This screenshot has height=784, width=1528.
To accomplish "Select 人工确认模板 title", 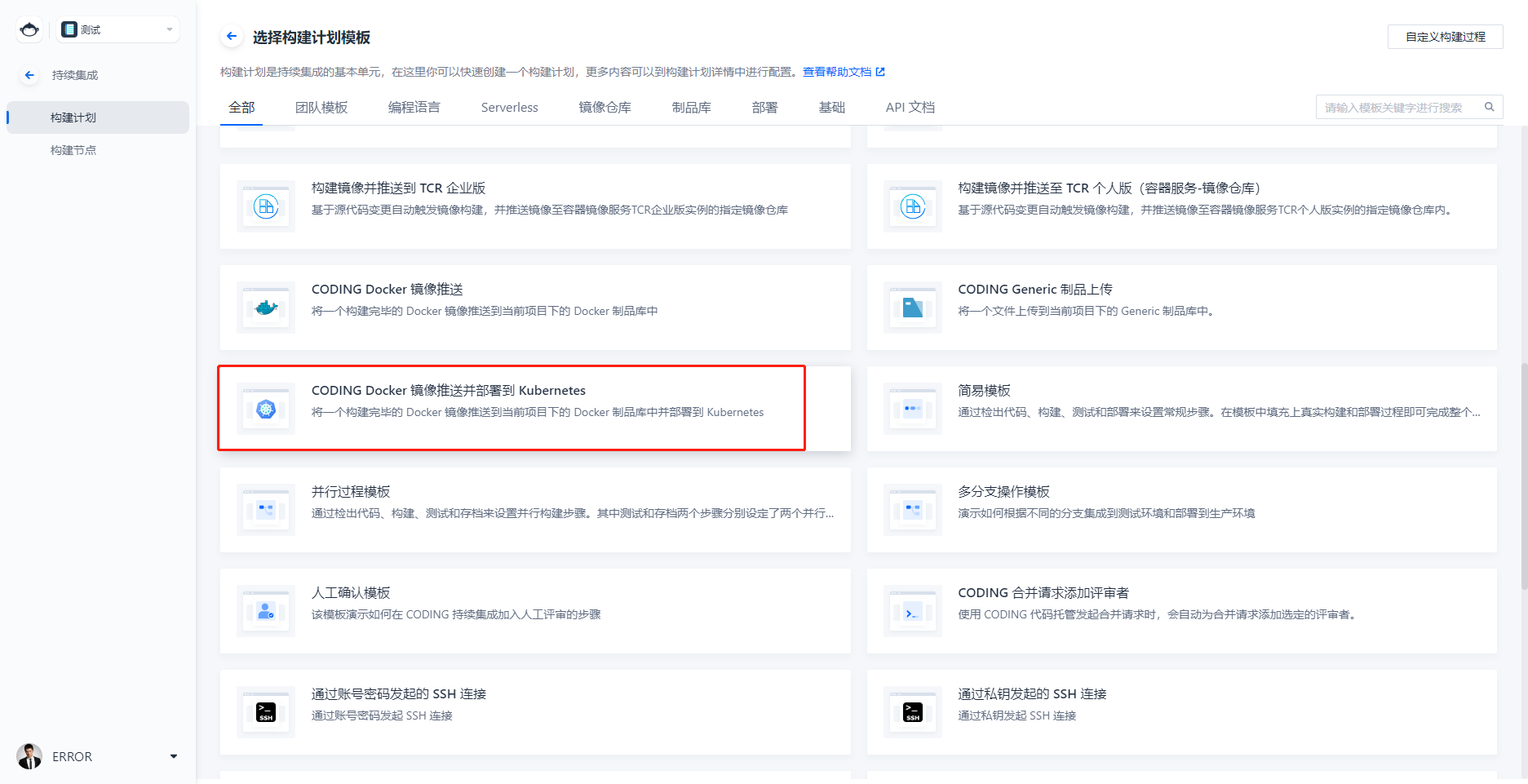I will (x=351, y=593).
